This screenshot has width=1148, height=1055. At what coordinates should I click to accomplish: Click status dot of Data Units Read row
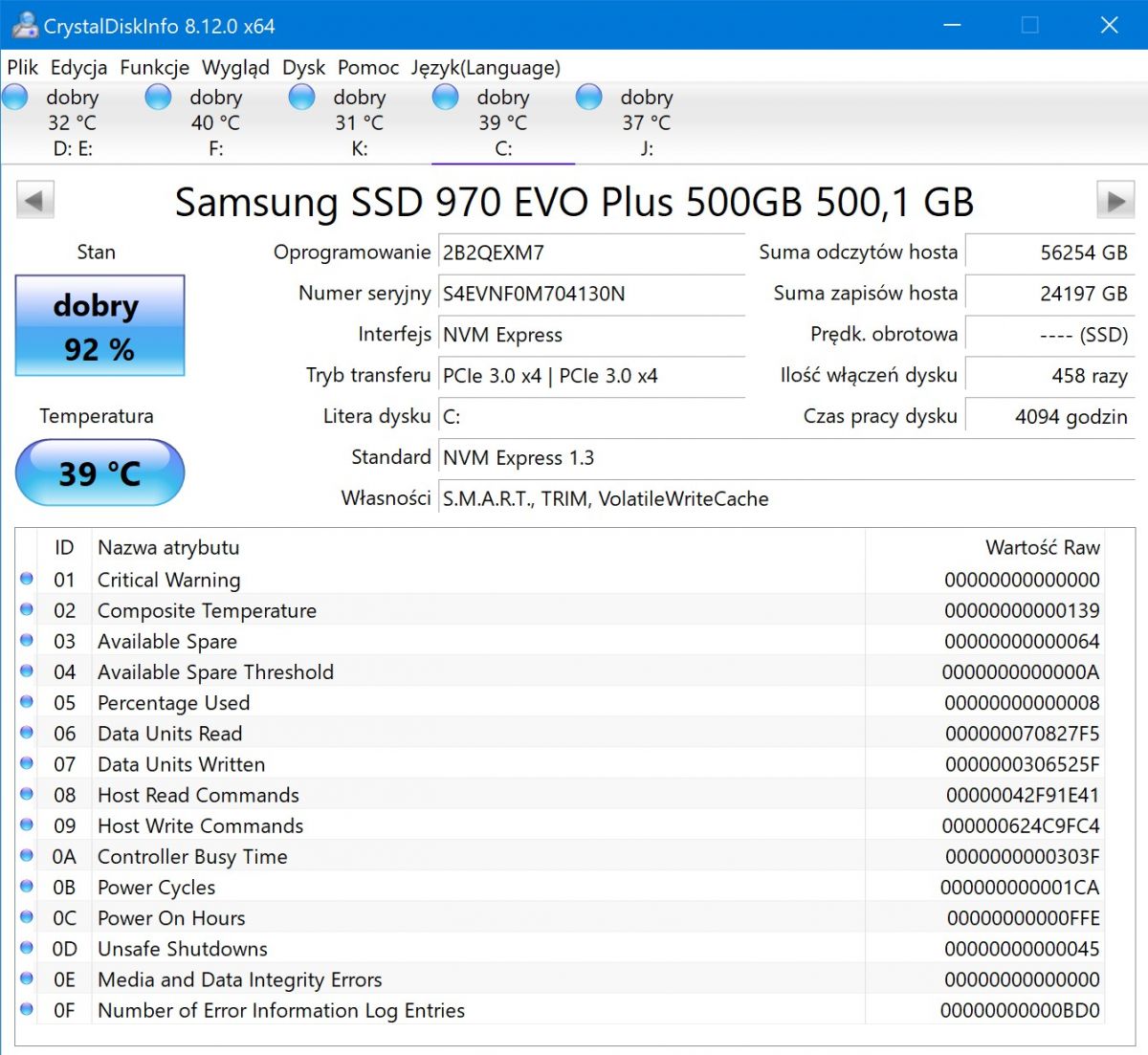tap(27, 733)
